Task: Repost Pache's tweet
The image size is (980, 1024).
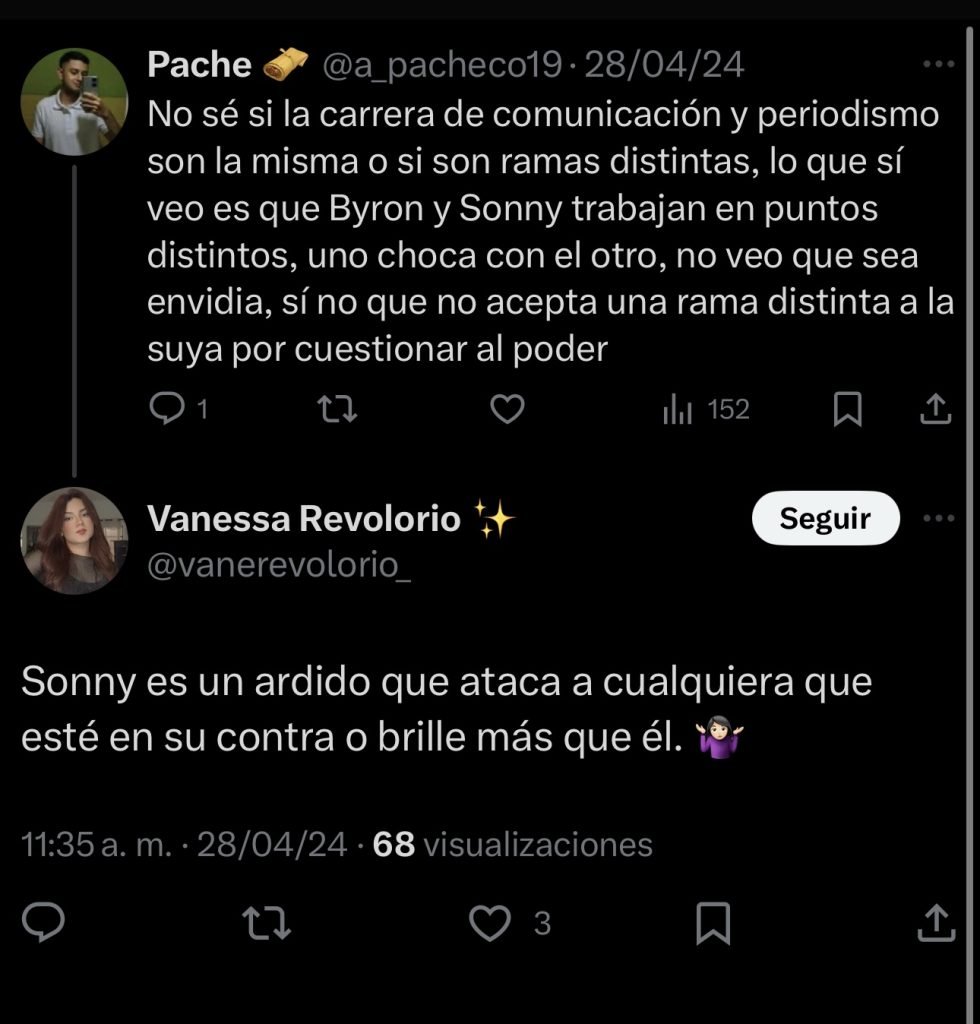Action: [x=336, y=409]
